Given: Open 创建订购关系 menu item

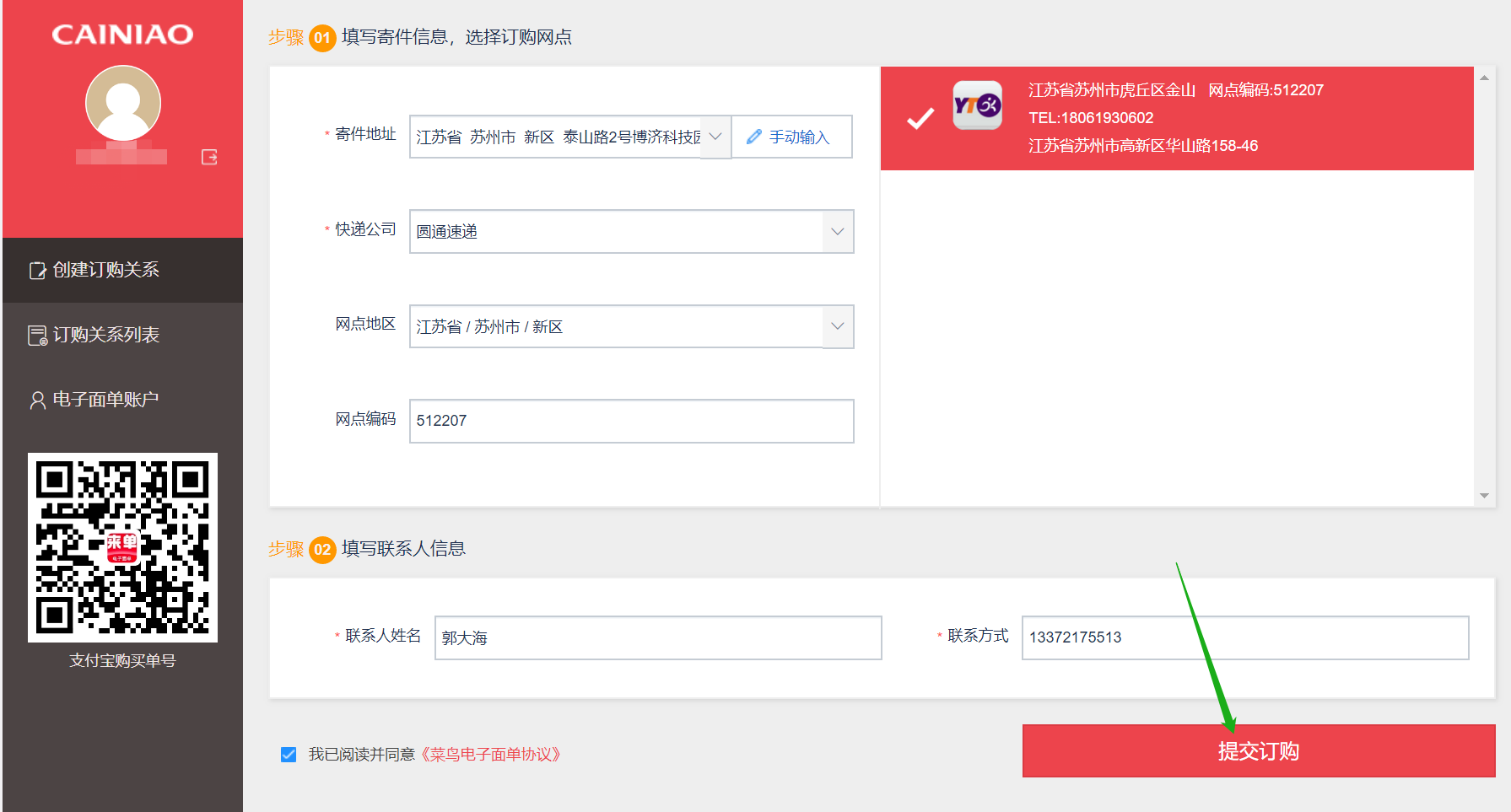Looking at the screenshot, I should pyautogui.click(x=123, y=270).
